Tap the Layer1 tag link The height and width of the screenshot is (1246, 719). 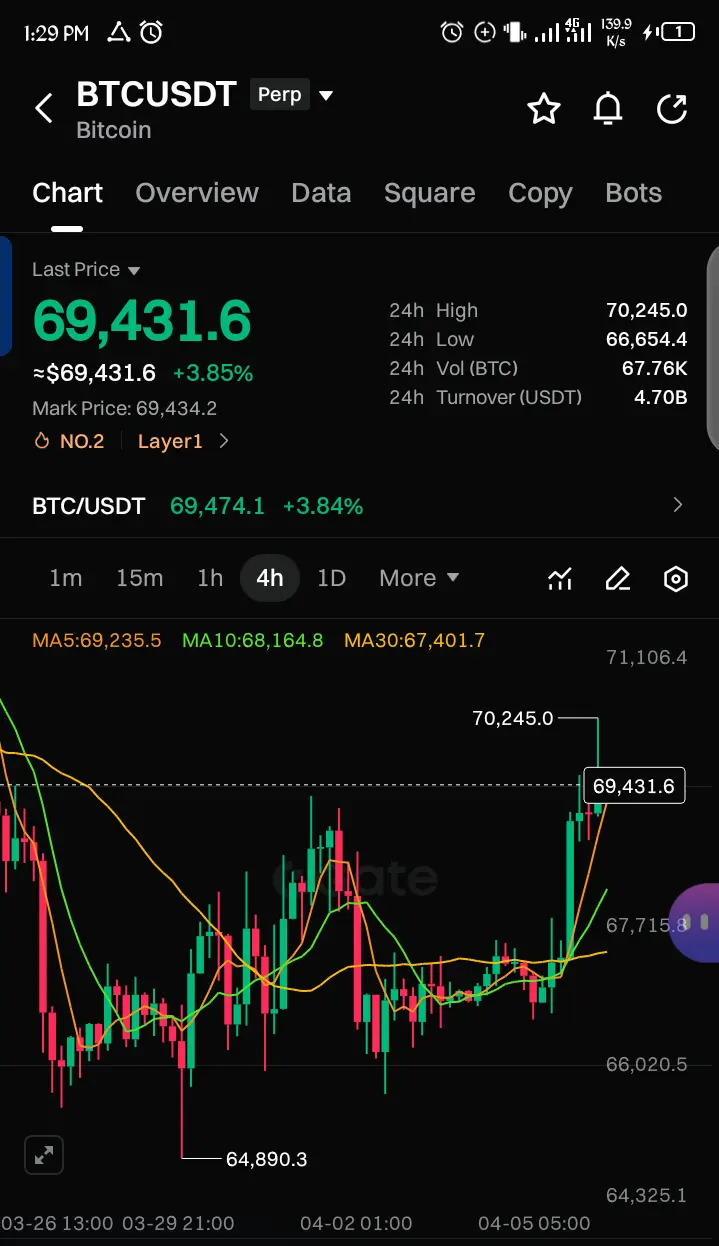(x=170, y=441)
